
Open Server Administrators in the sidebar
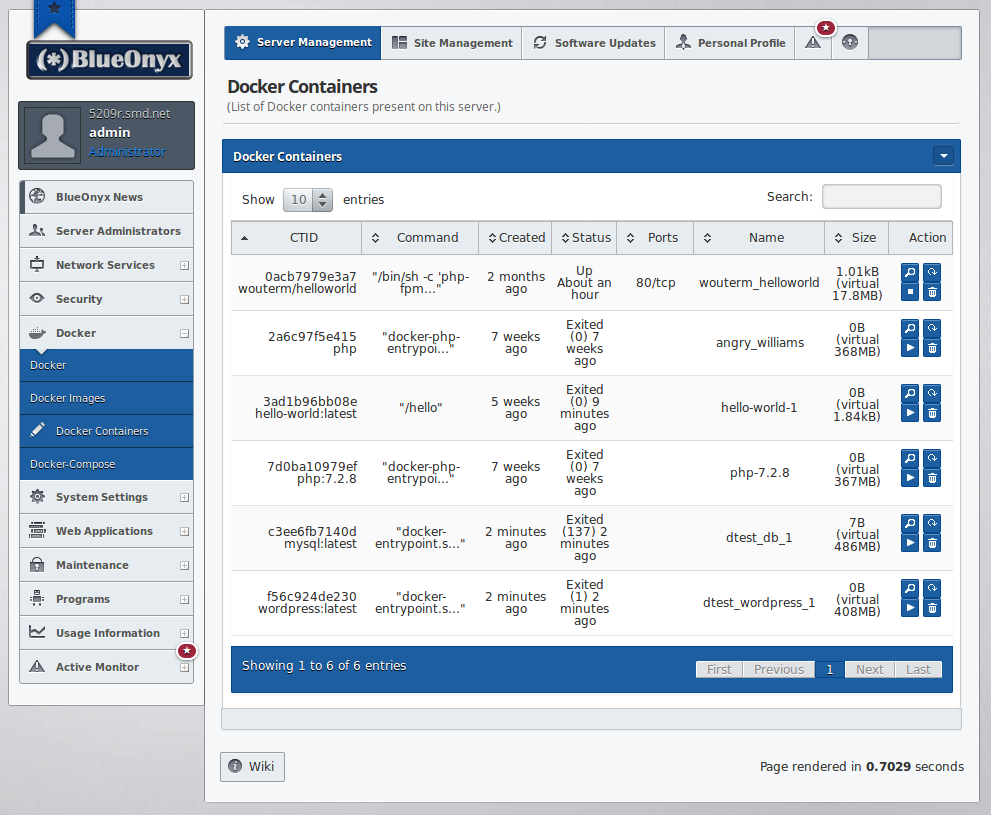[x=107, y=231]
